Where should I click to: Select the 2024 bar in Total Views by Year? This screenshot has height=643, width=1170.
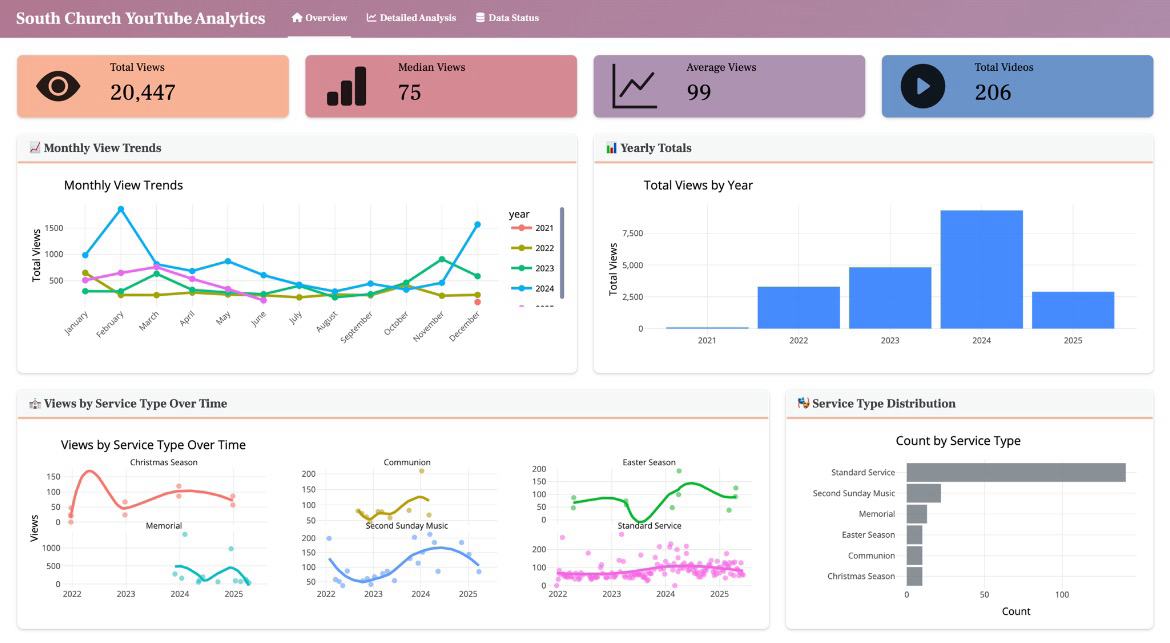click(981, 270)
